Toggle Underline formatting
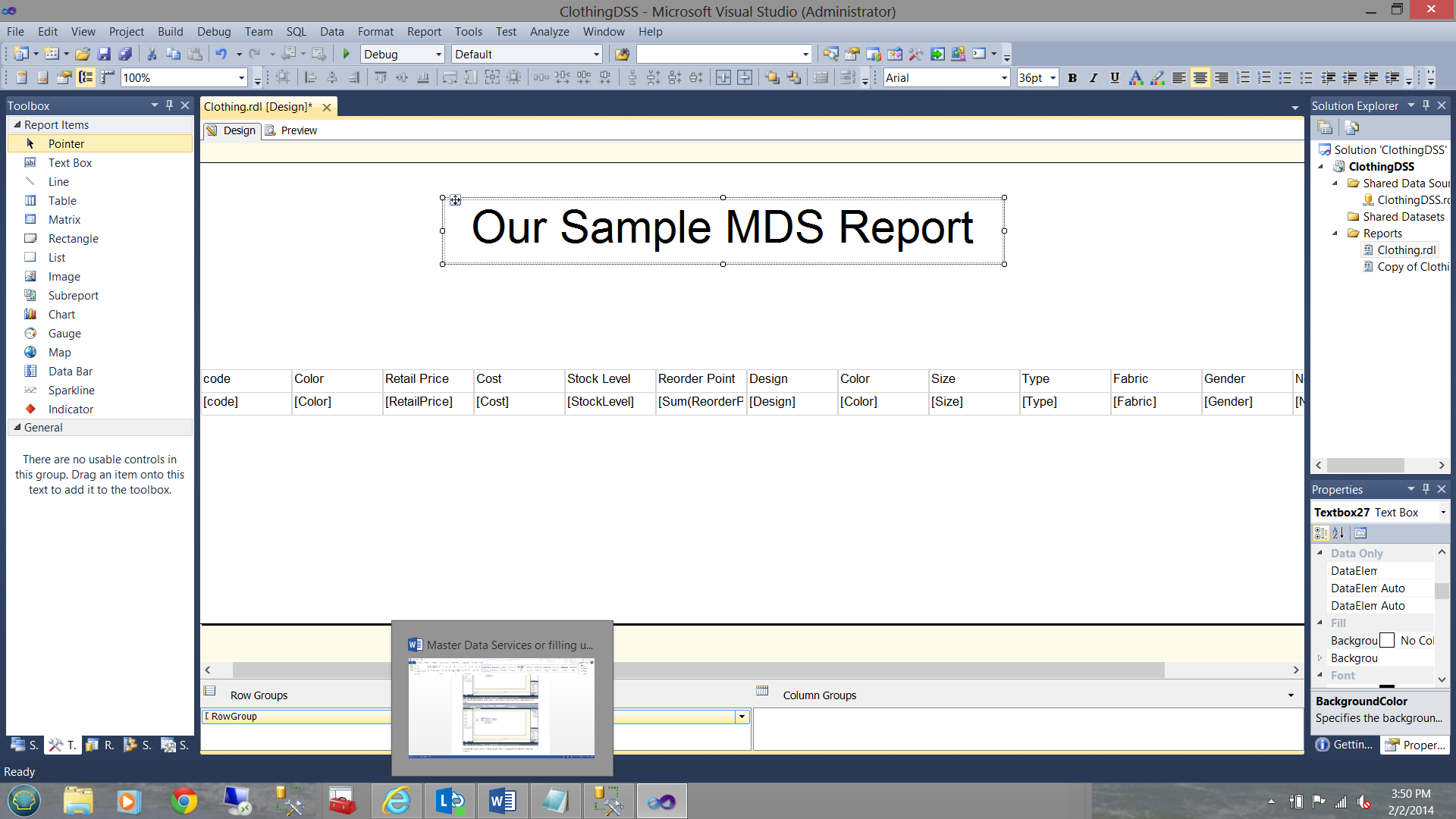Screen dimensions: 1456x819 click(x=1114, y=77)
